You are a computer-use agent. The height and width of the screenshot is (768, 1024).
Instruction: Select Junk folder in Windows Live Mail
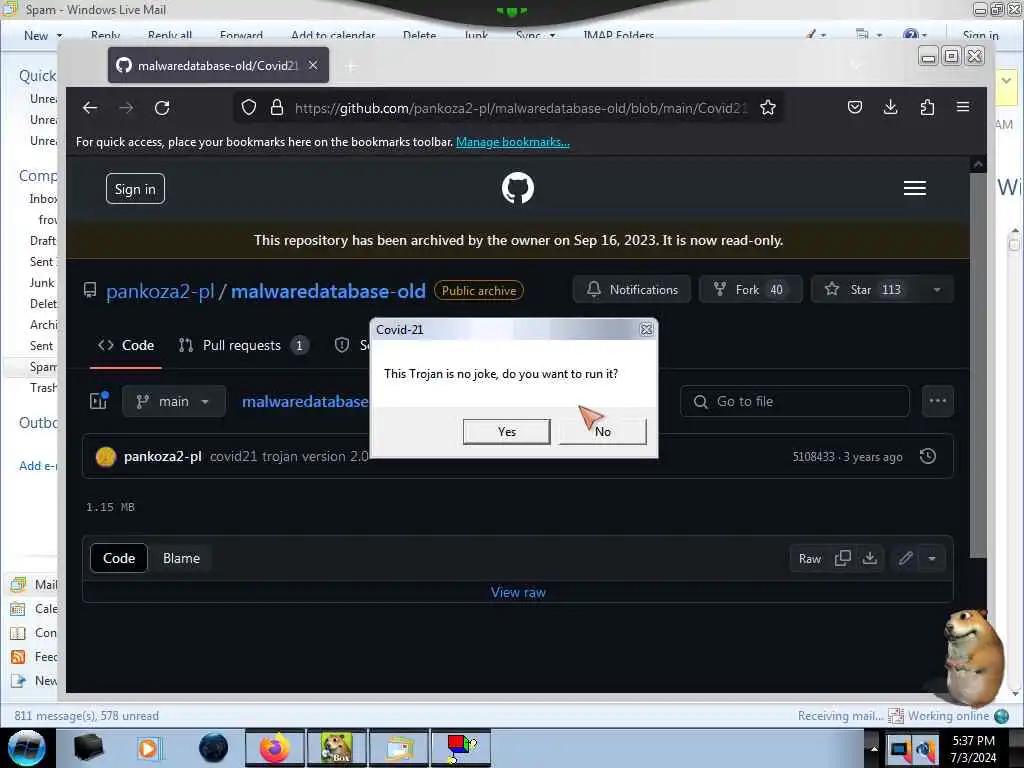click(42, 283)
